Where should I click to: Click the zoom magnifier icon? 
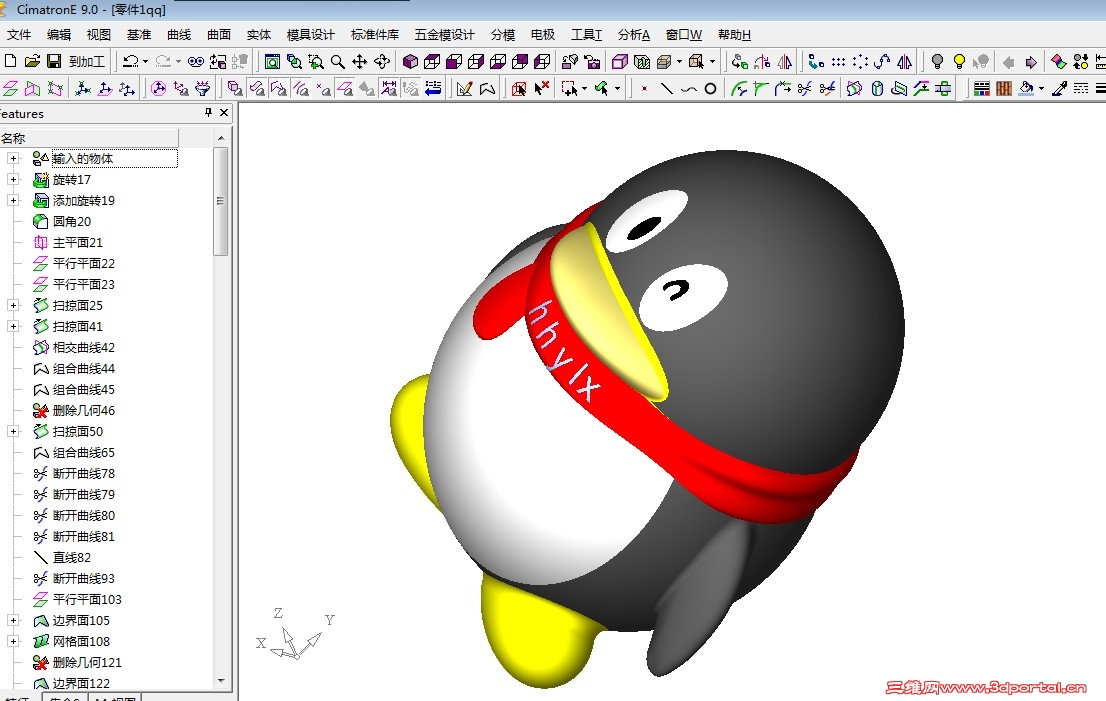tap(338, 61)
